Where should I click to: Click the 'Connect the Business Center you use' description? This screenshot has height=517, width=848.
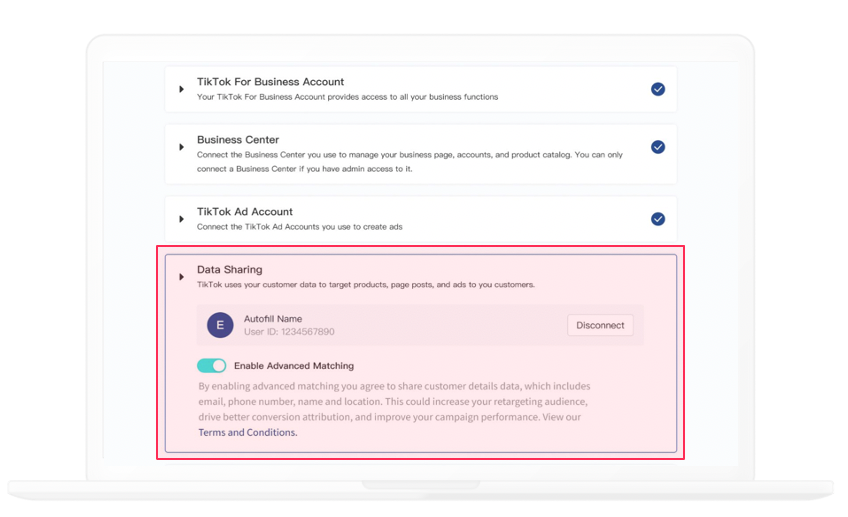coord(410,162)
